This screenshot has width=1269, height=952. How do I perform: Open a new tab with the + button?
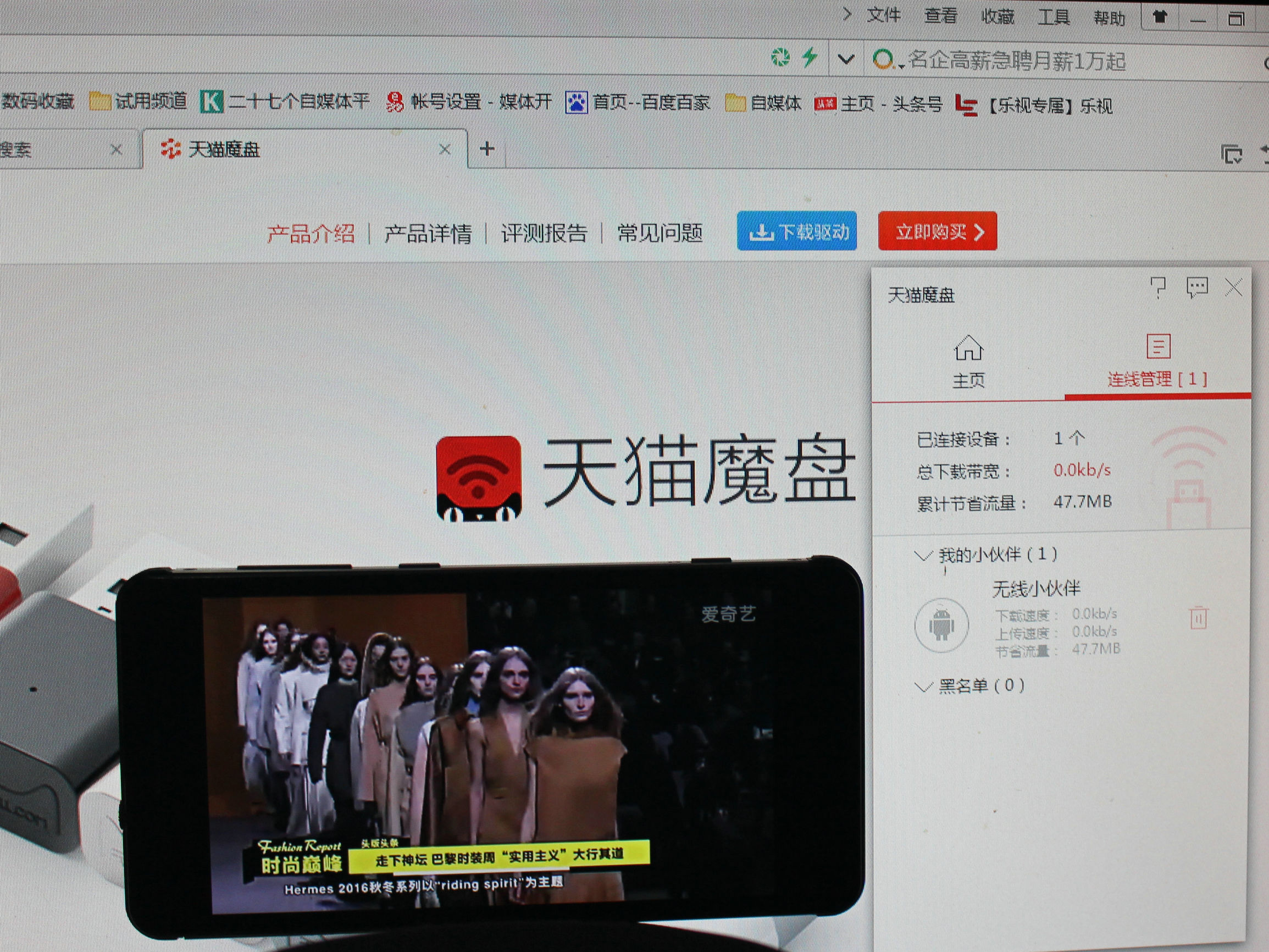487,148
